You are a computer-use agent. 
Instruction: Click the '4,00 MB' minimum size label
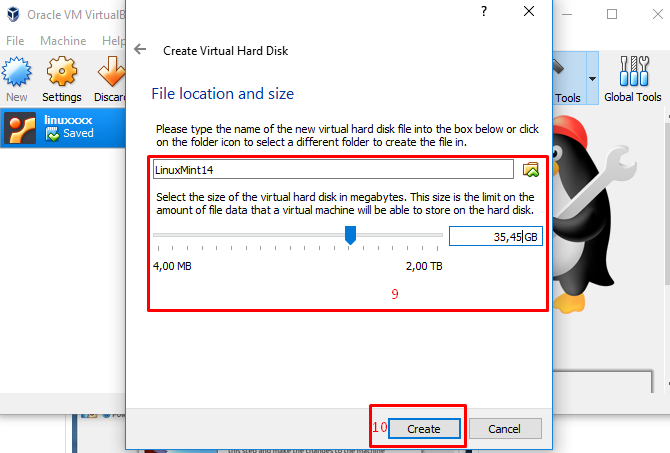[x=172, y=266]
